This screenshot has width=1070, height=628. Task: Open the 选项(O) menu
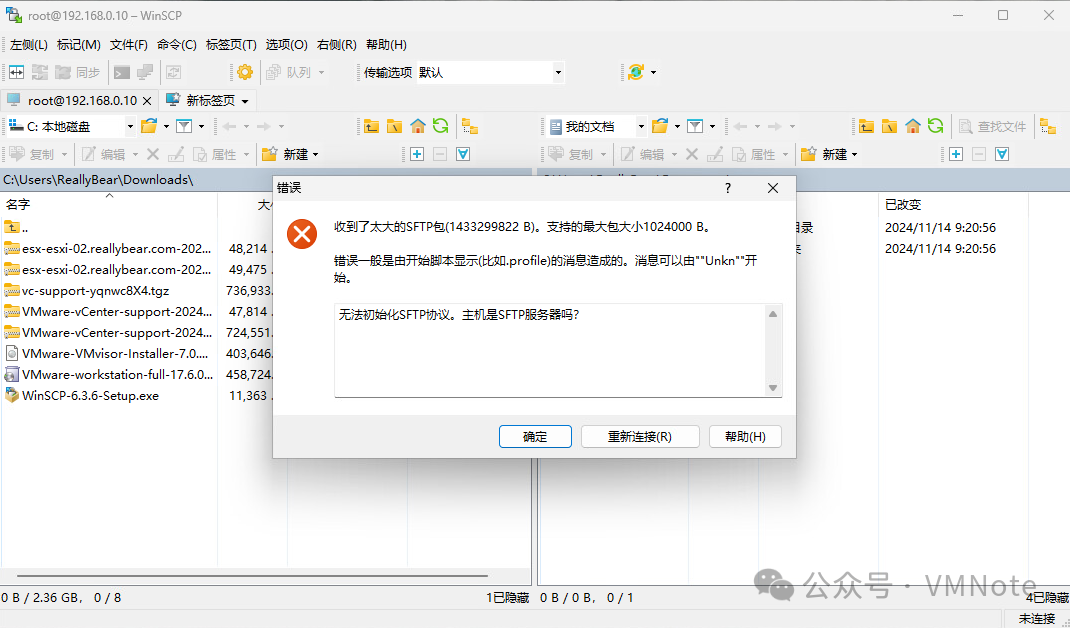pos(287,44)
